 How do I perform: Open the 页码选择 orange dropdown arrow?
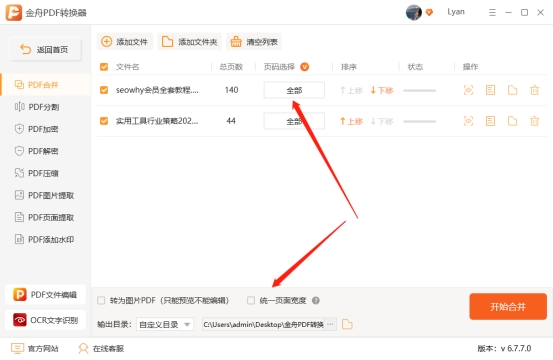tap(304, 67)
